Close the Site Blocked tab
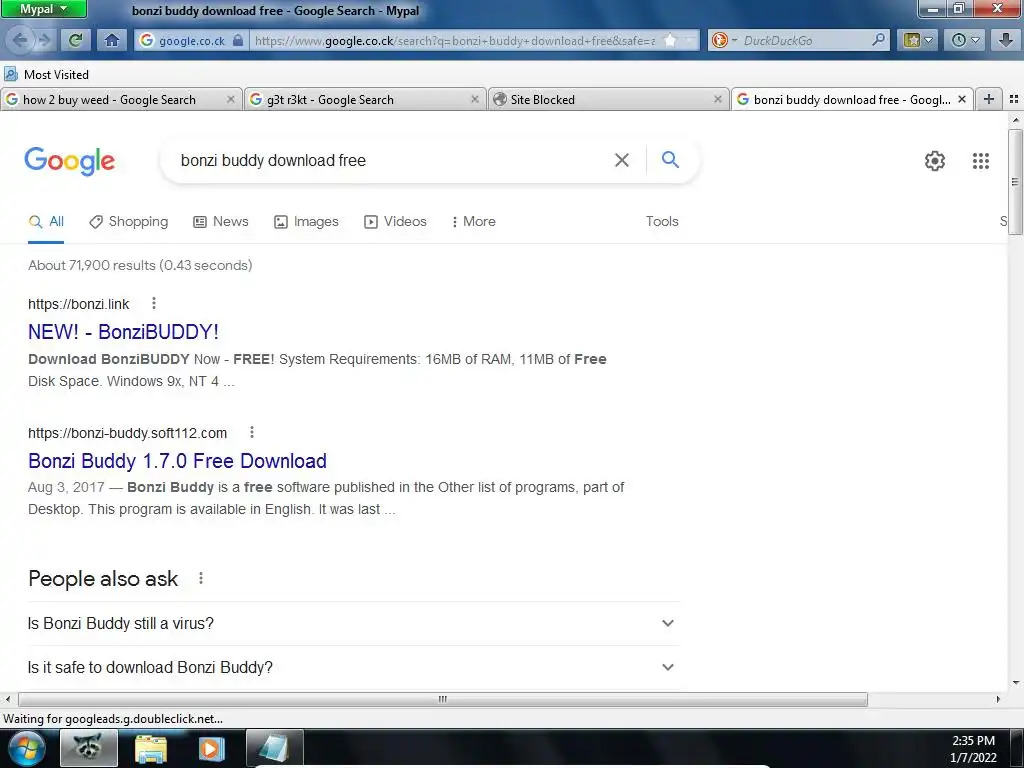Image resolution: width=1024 pixels, height=768 pixels. pyautogui.click(x=718, y=99)
